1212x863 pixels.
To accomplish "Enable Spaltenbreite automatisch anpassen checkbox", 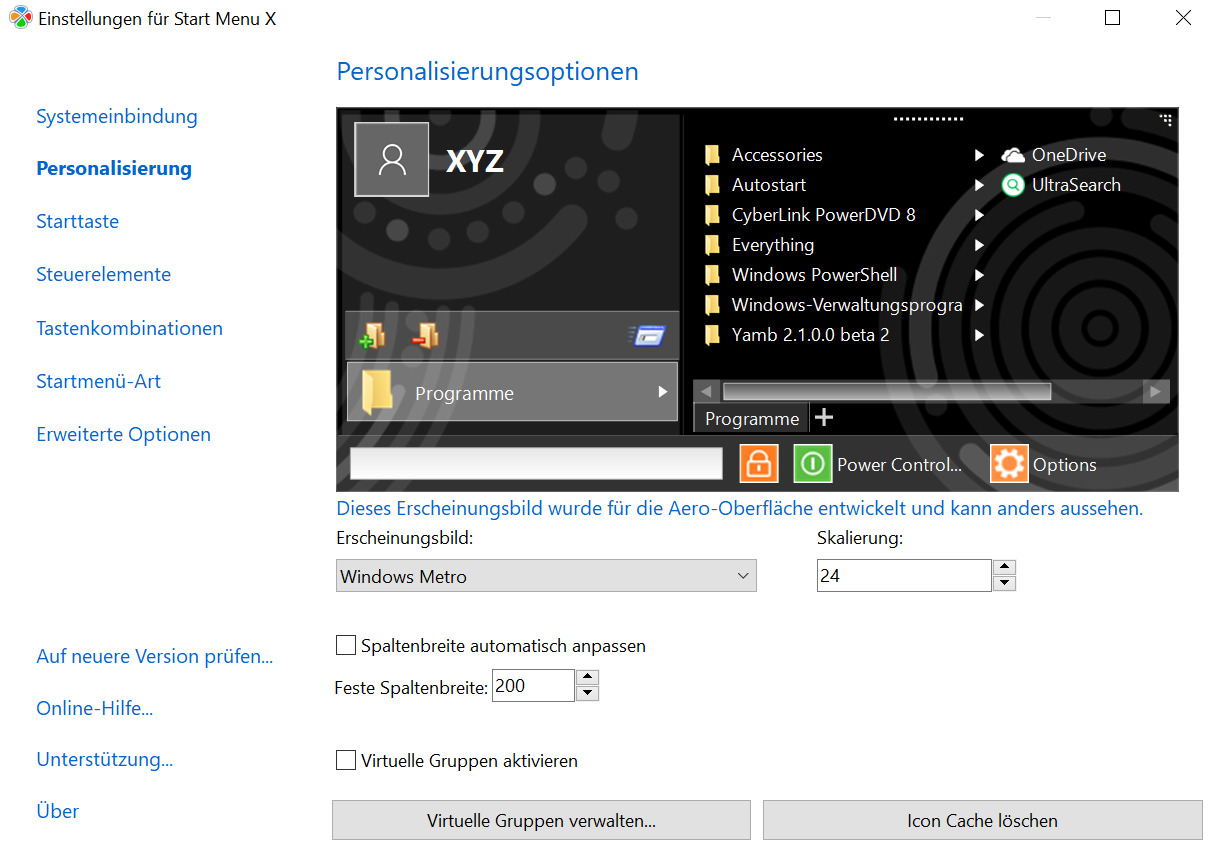I will point(346,646).
